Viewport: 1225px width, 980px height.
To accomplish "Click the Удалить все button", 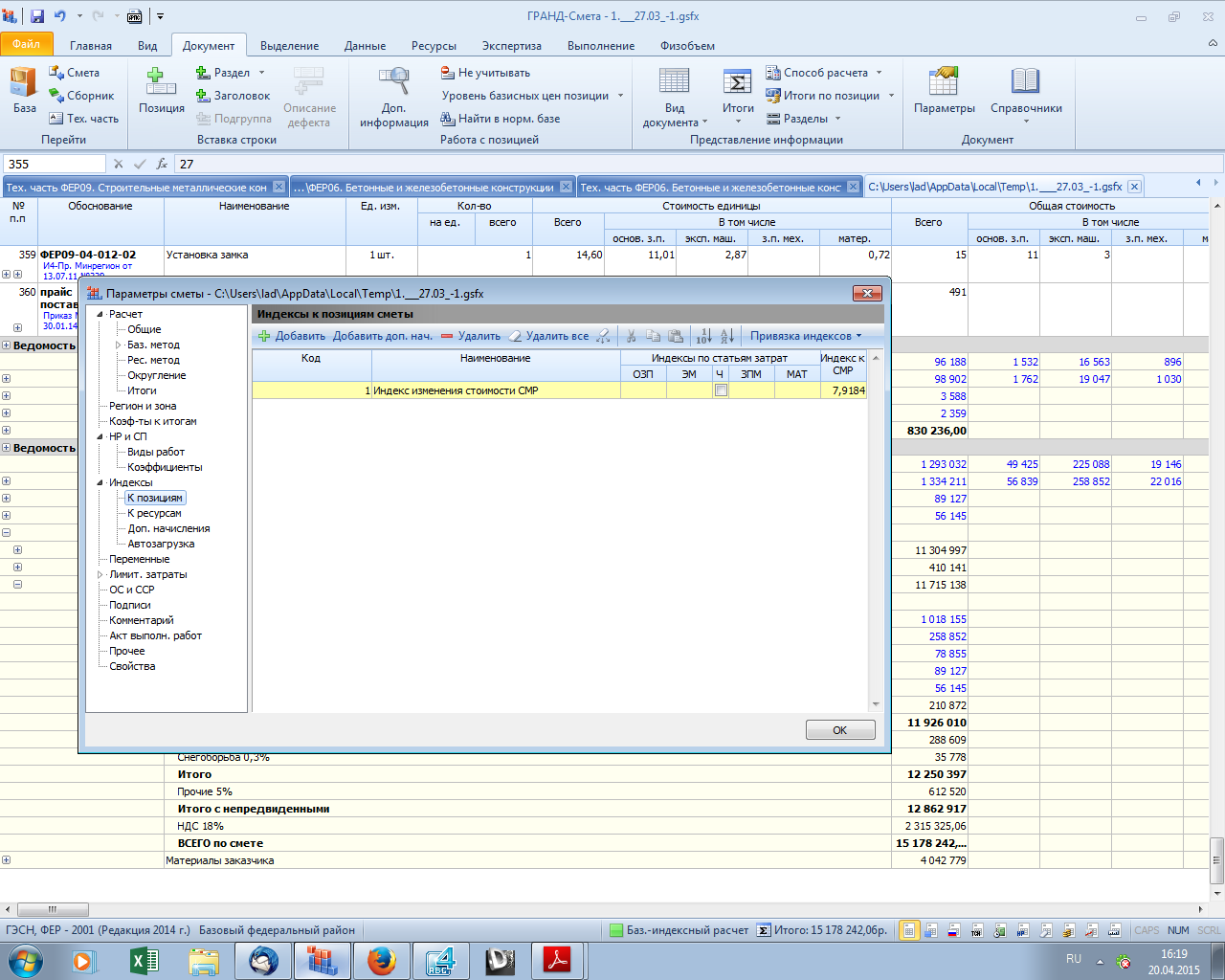I will (x=549, y=336).
